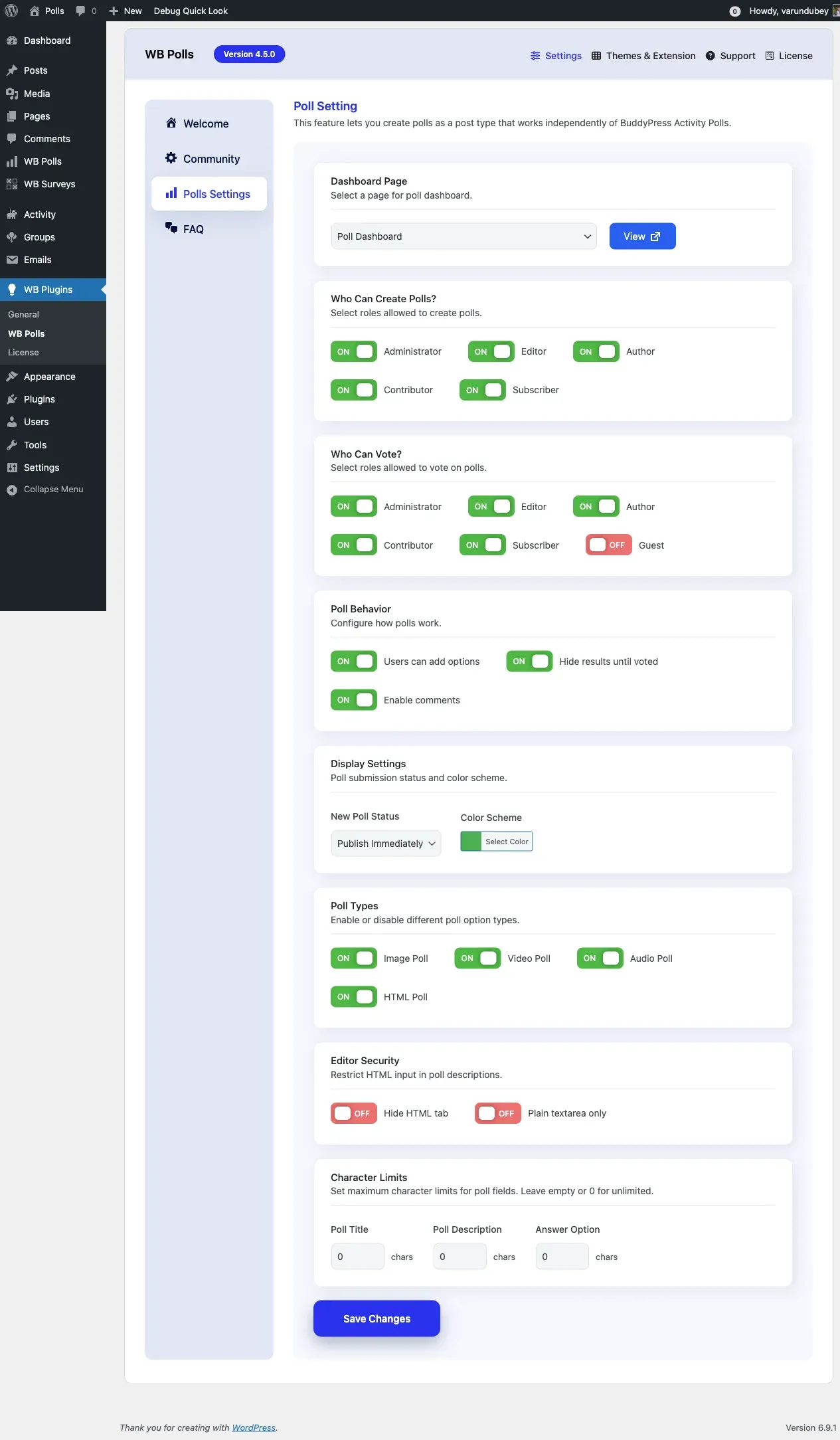840x1440 pixels.
Task: Toggle Editor under Who Can Vote
Action: click(x=491, y=506)
